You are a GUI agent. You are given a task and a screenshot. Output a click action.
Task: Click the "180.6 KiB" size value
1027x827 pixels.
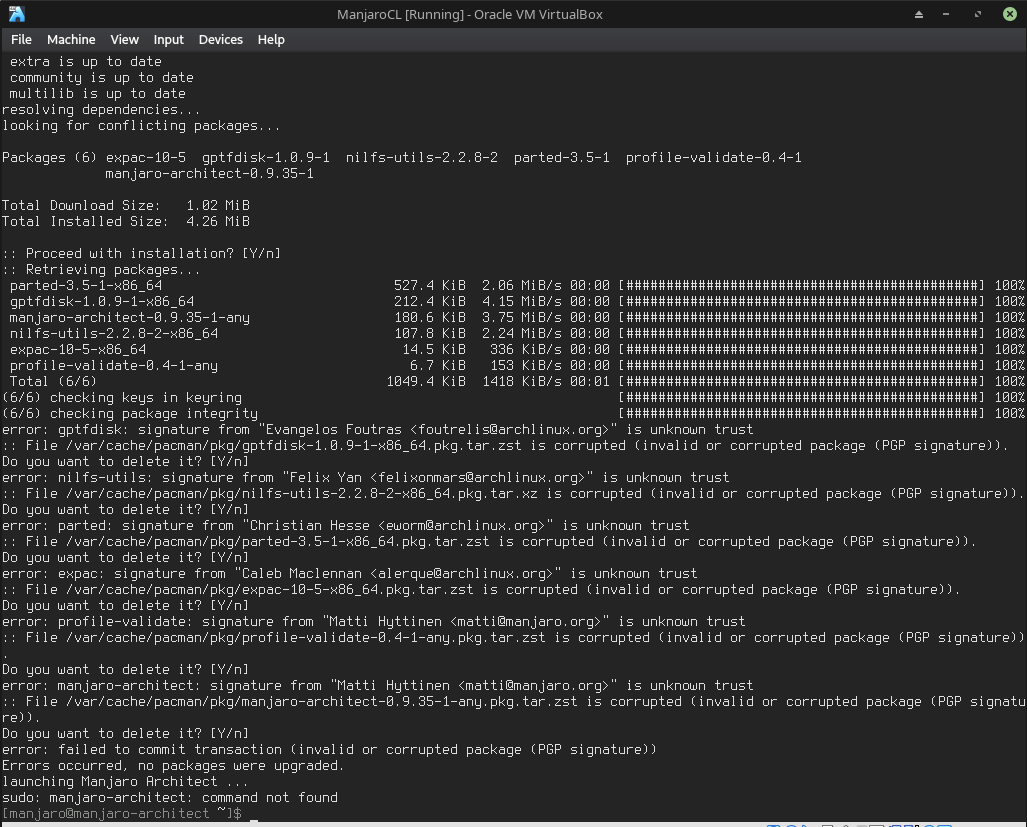click(x=430, y=318)
